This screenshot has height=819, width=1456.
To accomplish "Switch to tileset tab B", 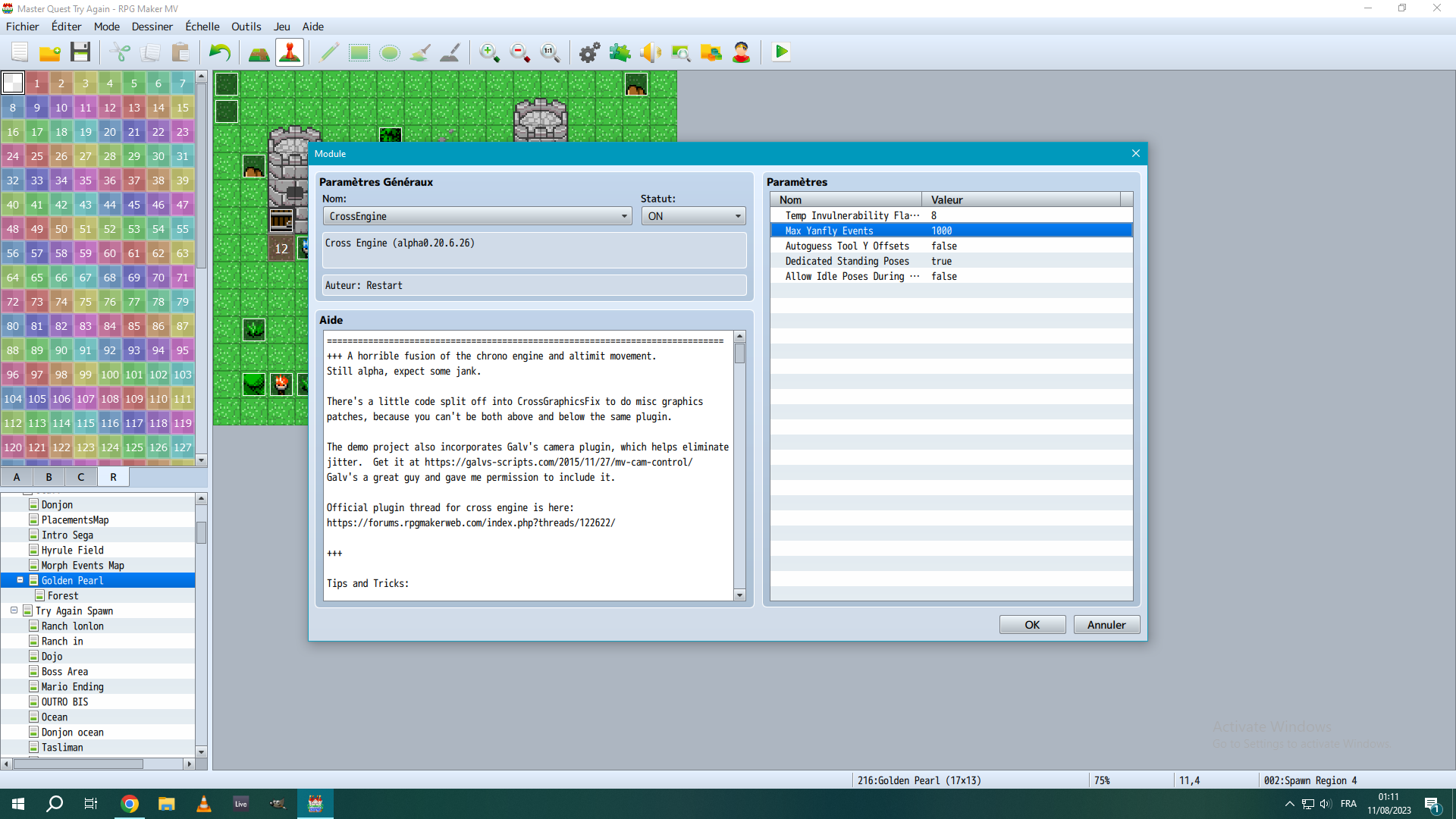I will (x=49, y=477).
